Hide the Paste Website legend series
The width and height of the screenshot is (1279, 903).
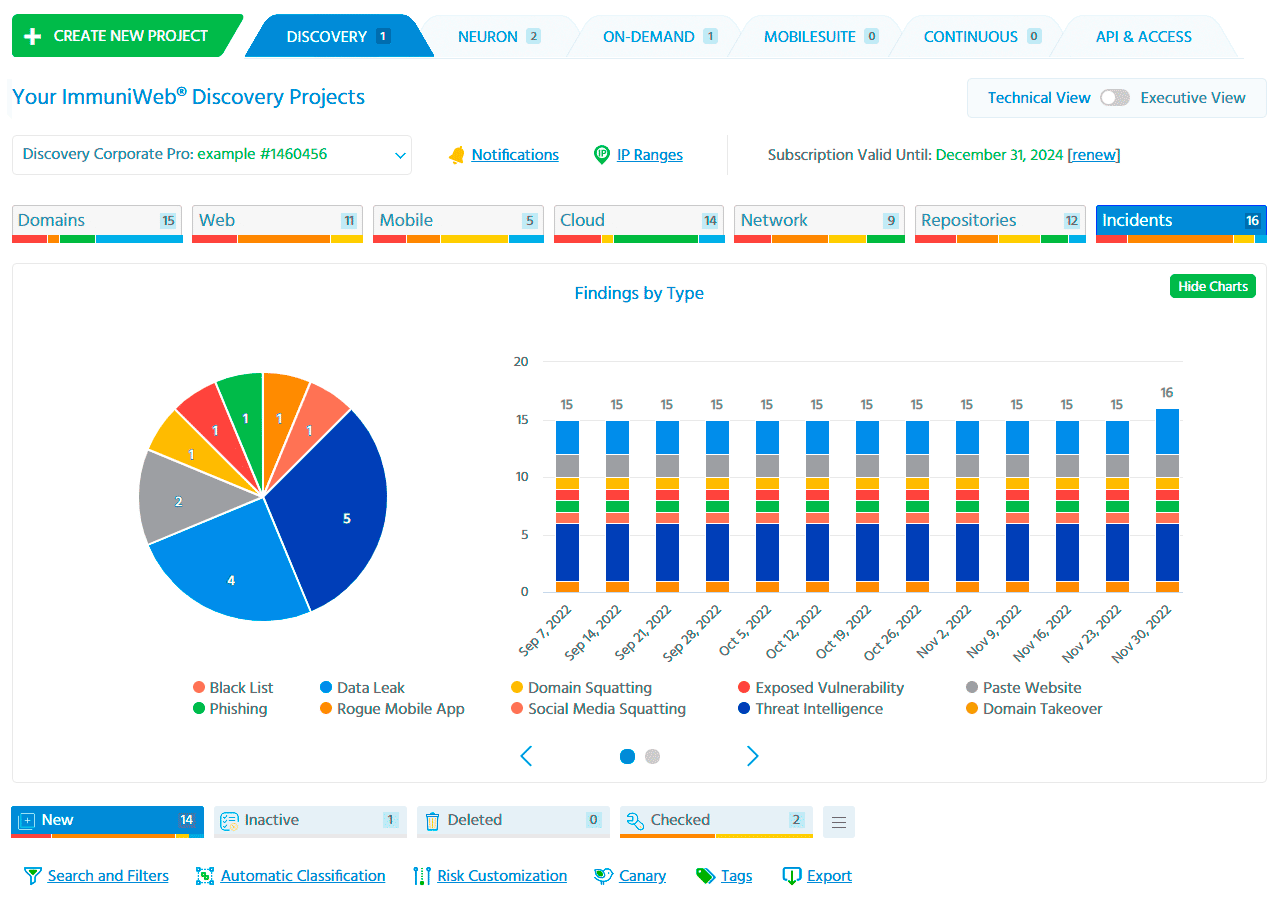pos(1024,688)
